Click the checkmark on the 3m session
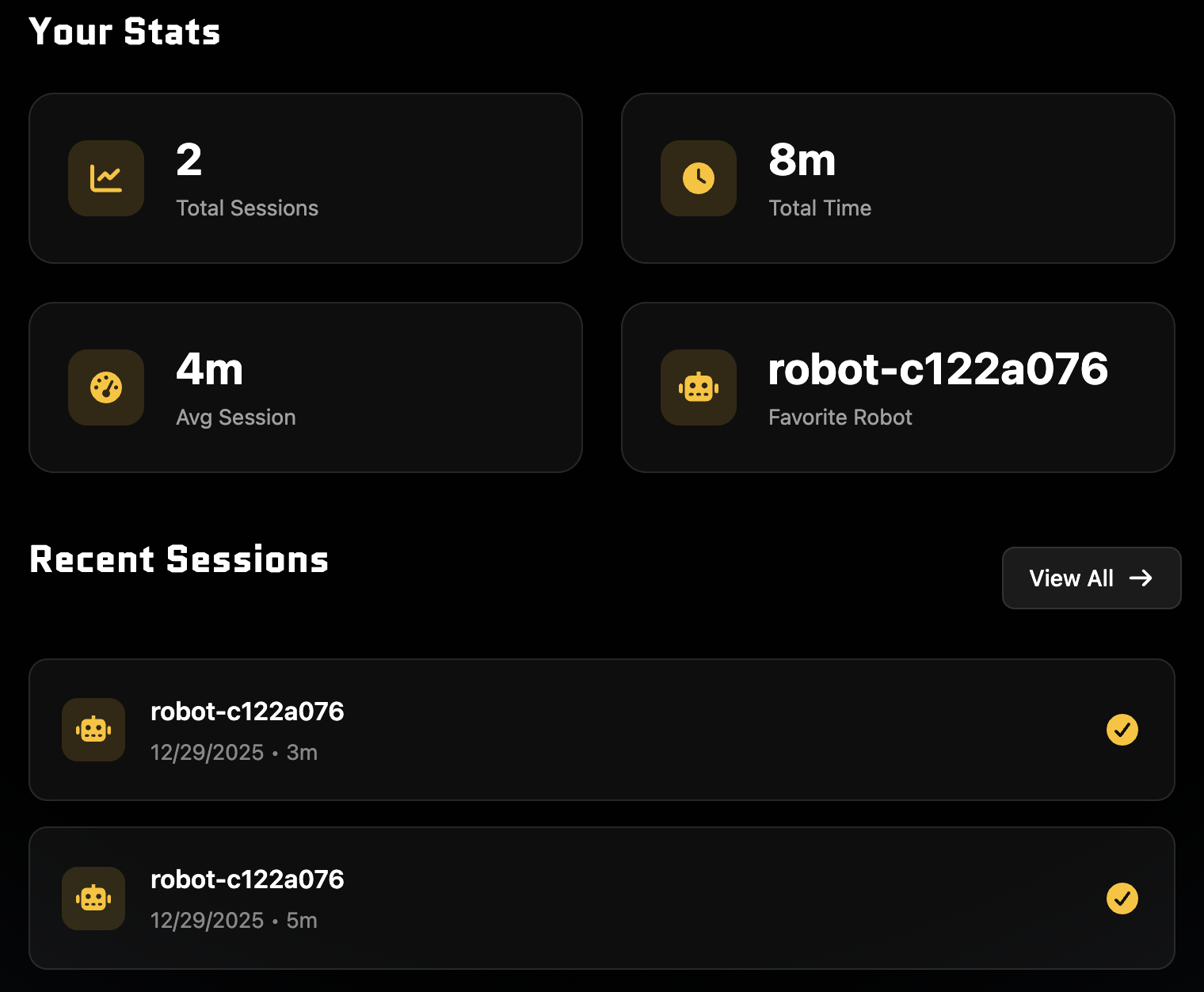This screenshot has width=1204, height=992. pyautogui.click(x=1122, y=730)
